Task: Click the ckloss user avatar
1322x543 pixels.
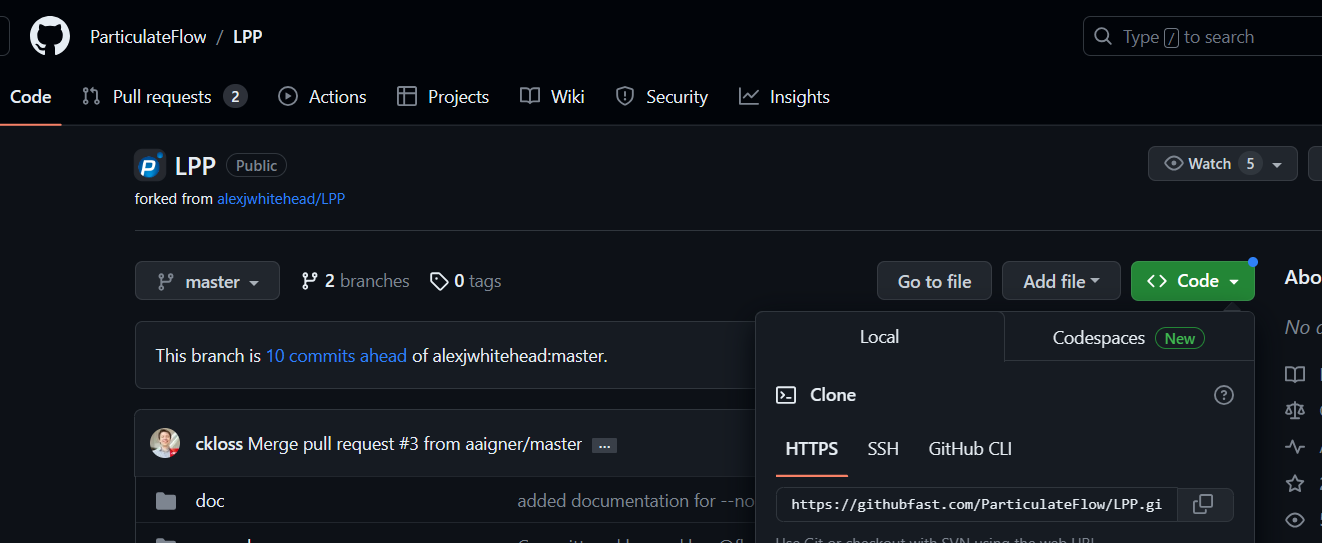Action: click(x=165, y=443)
